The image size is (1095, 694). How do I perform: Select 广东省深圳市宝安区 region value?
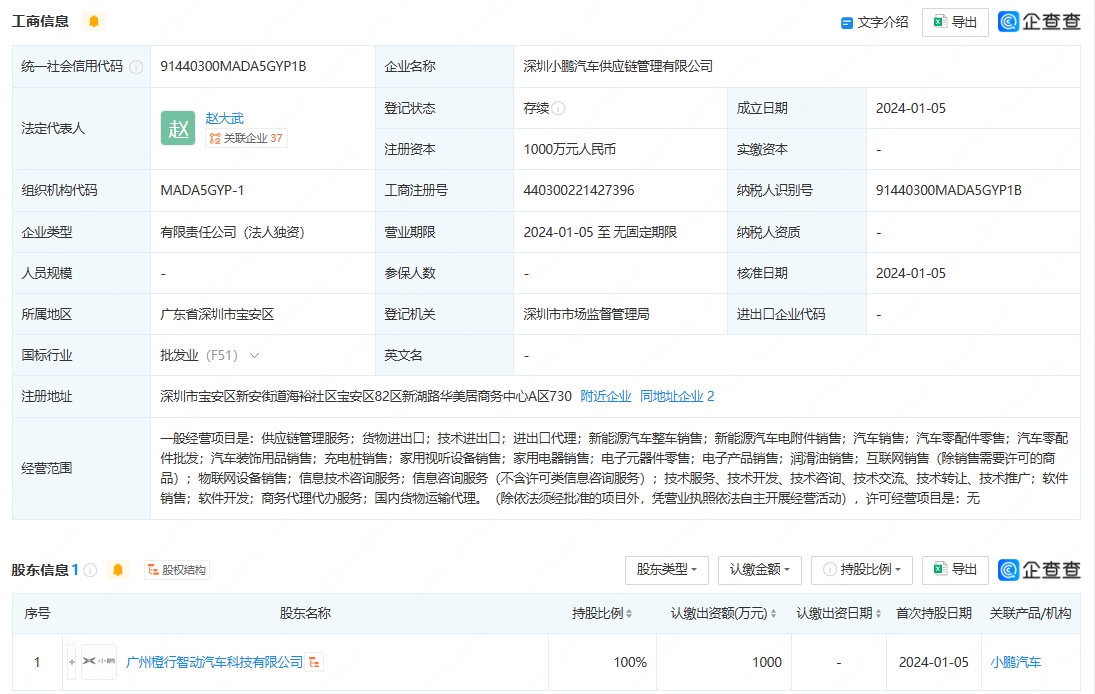[217, 314]
